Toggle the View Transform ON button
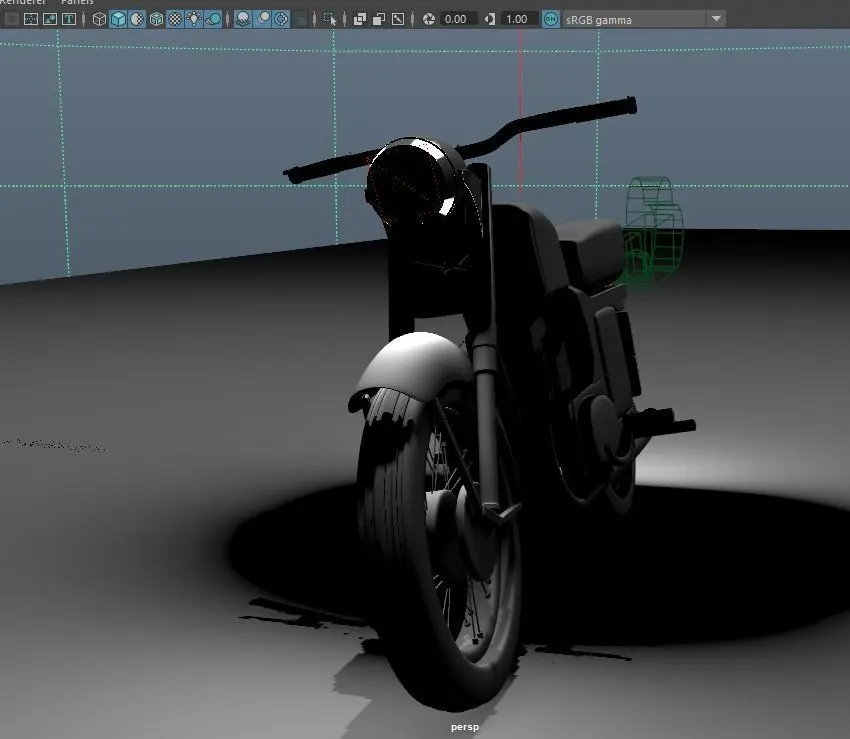850x739 pixels. pyautogui.click(x=551, y=20)
